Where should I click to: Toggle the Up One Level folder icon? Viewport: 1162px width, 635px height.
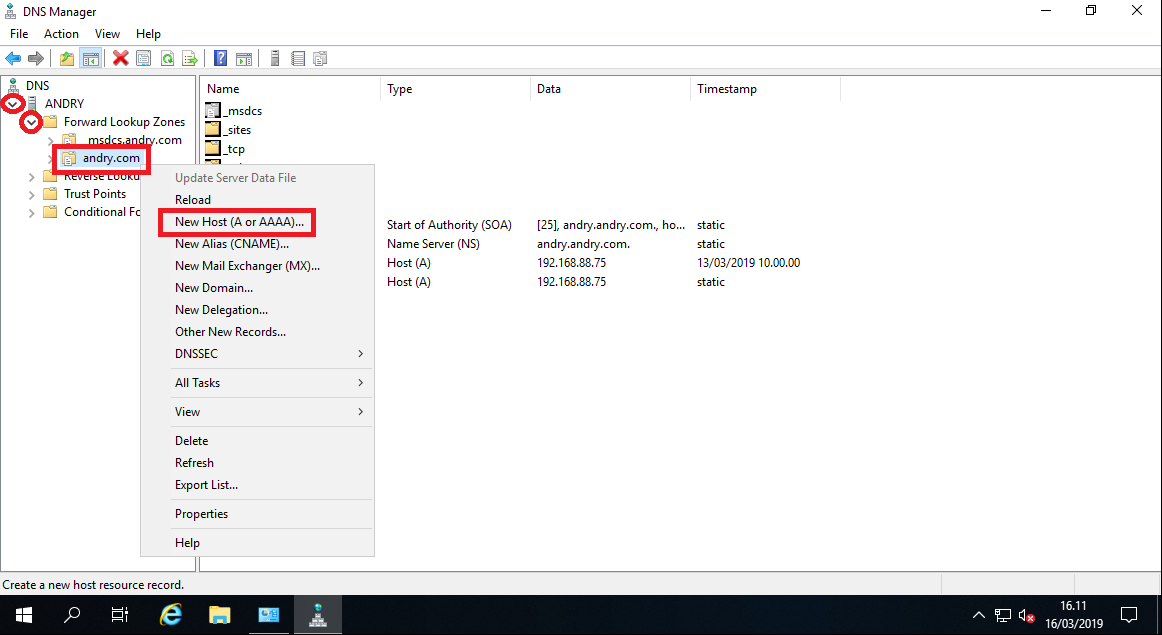pos(66,57)
